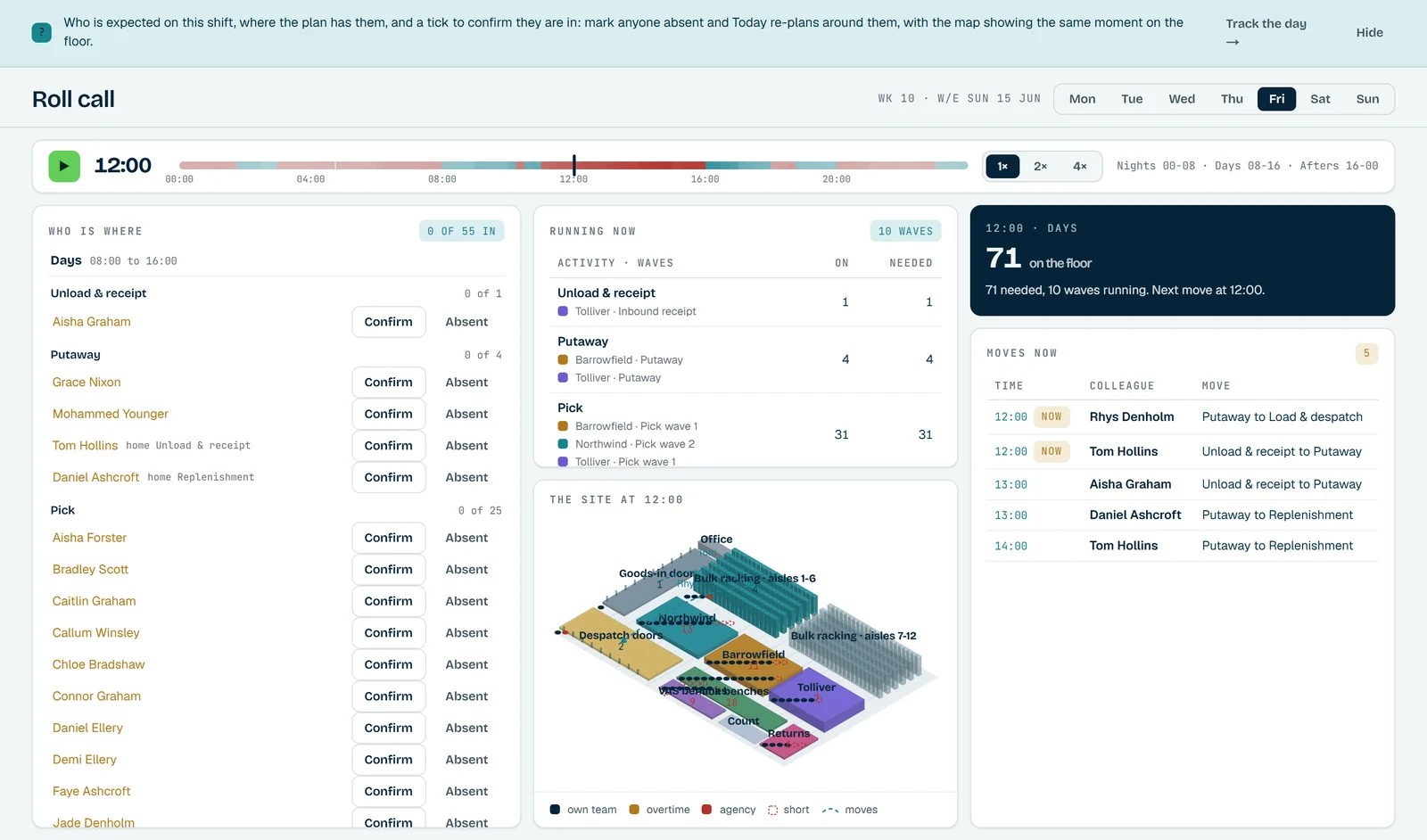Mark Mohammed Younger absent
Image resolution: width=1427 pixels, height=840 pixels.
pos(466,414)
